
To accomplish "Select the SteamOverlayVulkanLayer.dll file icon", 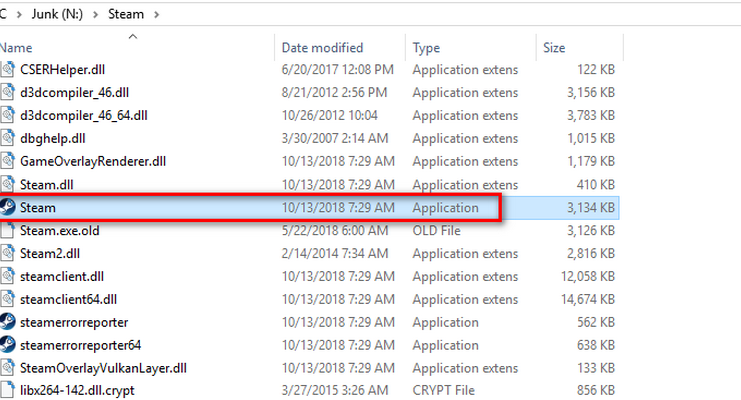I will 7,368.
